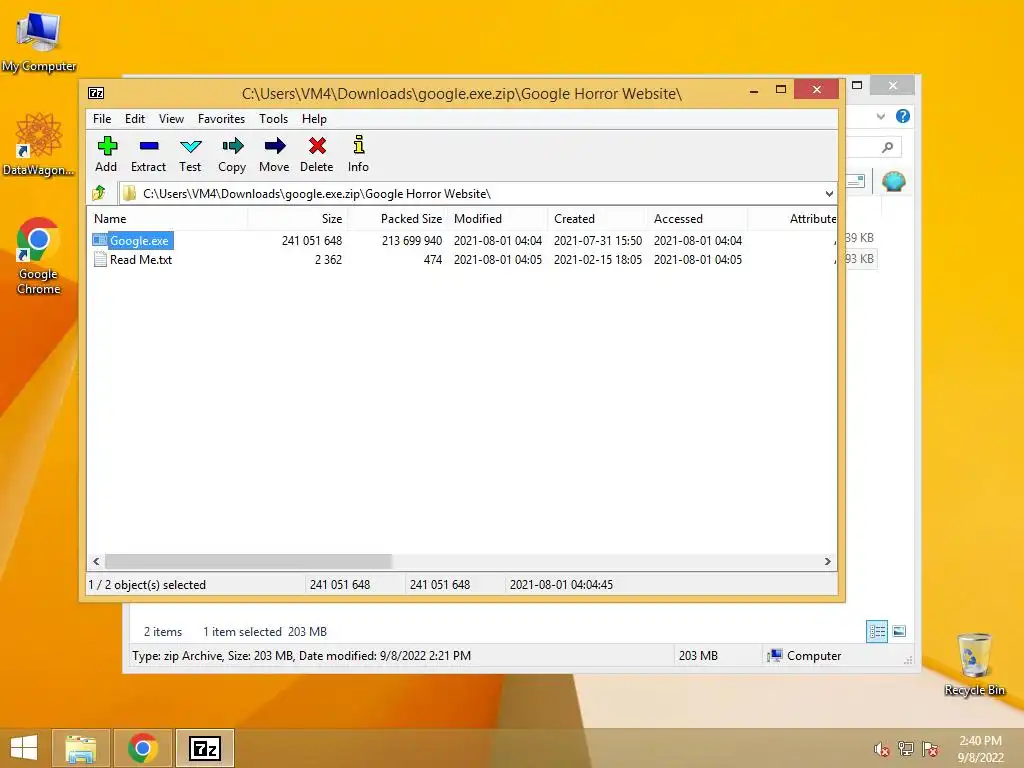
Task: Click the Windows Start button
Action: click(x=24, y=748)
